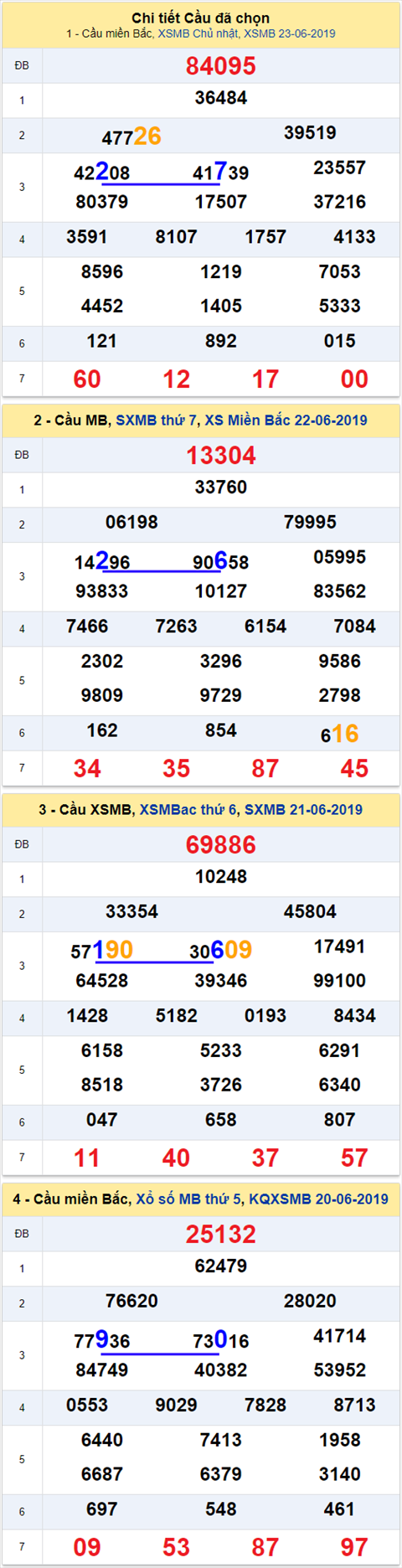Click red seventh prize number 11
Screen dimensions: 402x1568
(x=87, y=1158)
